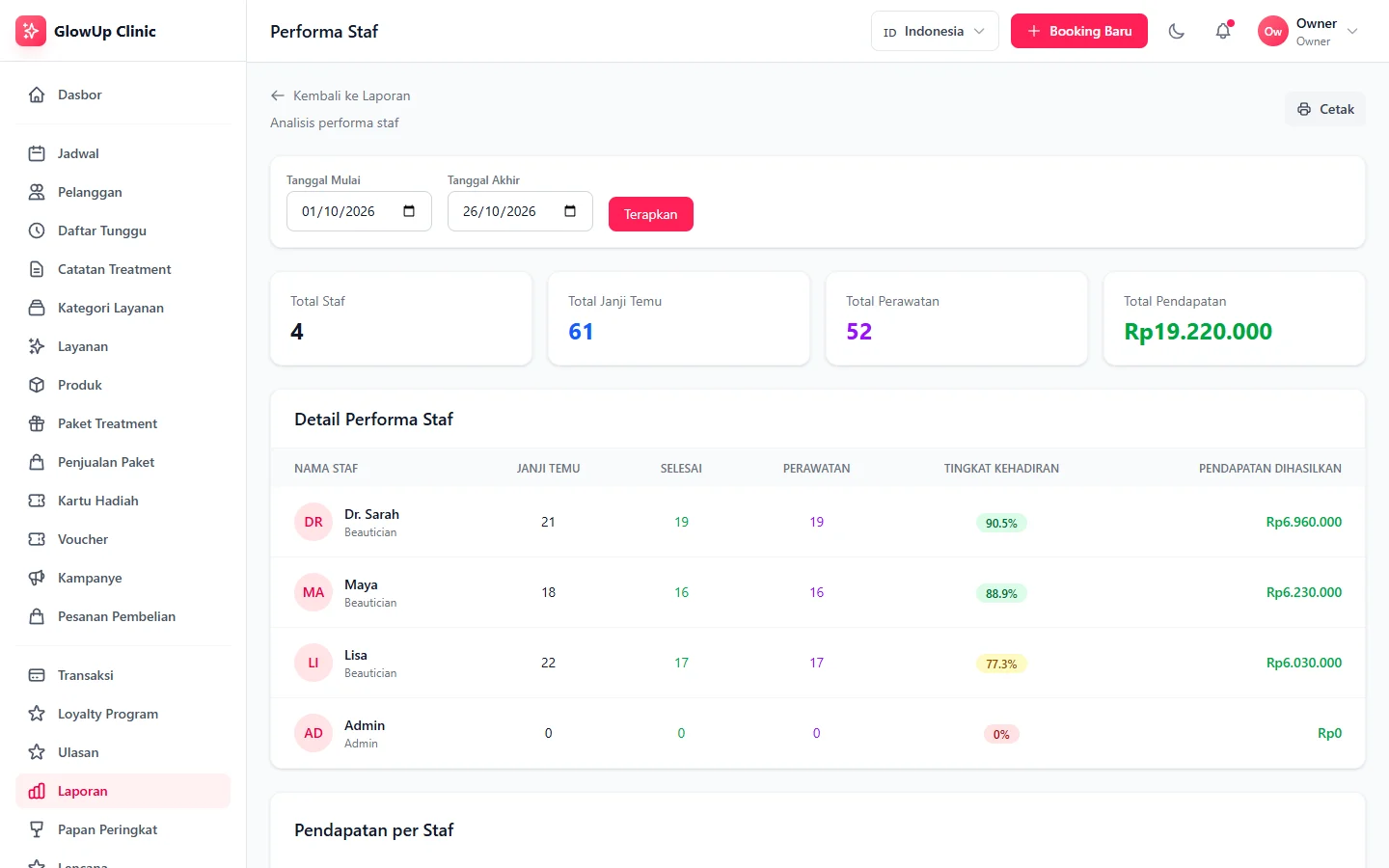Click the Transaksi card icon

(37, 675)
